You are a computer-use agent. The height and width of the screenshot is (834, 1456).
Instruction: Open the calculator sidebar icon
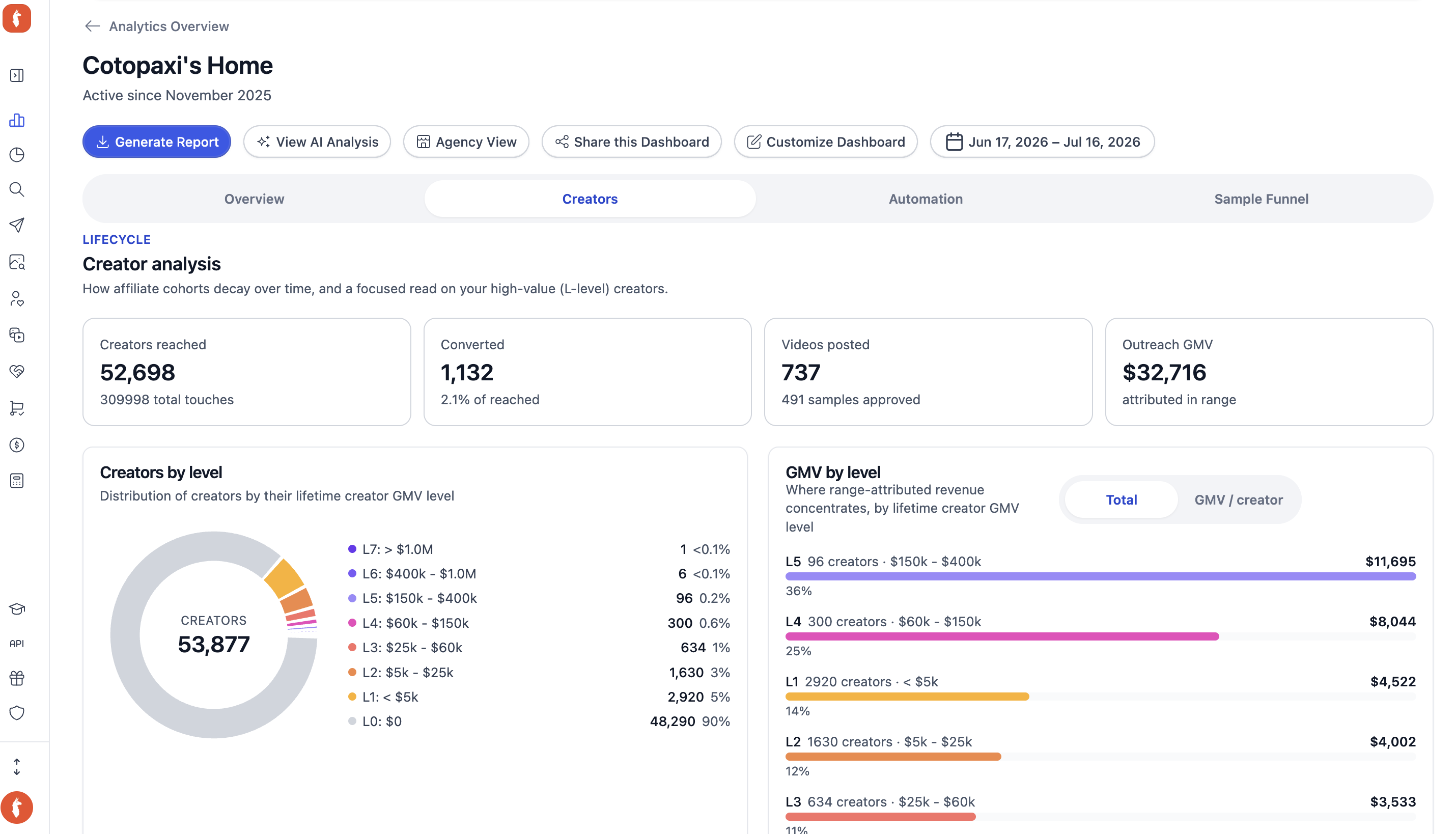pos(17,481)
